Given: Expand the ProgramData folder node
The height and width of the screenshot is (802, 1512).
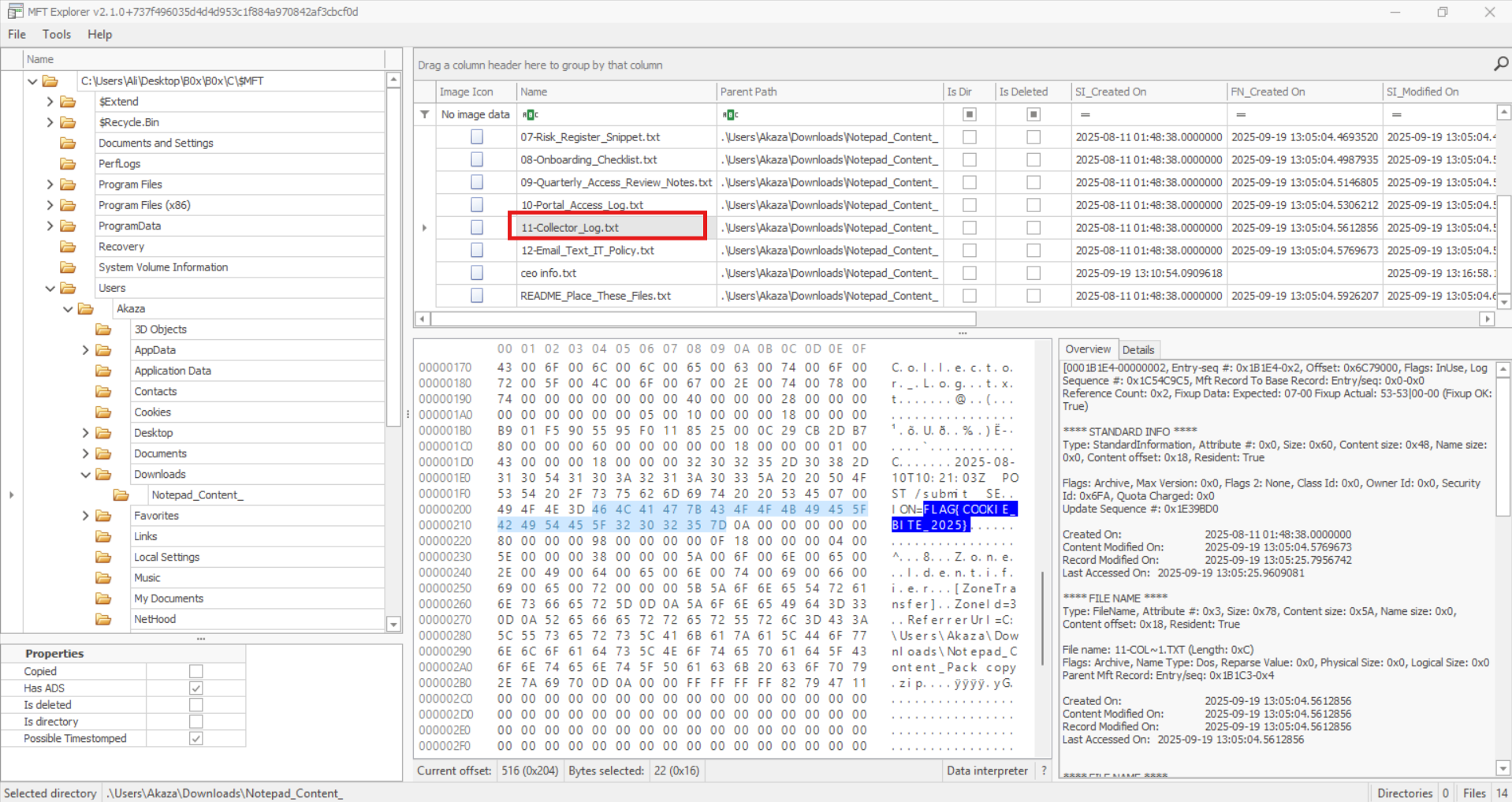Looking at the screenshot, I should [50, 226].
